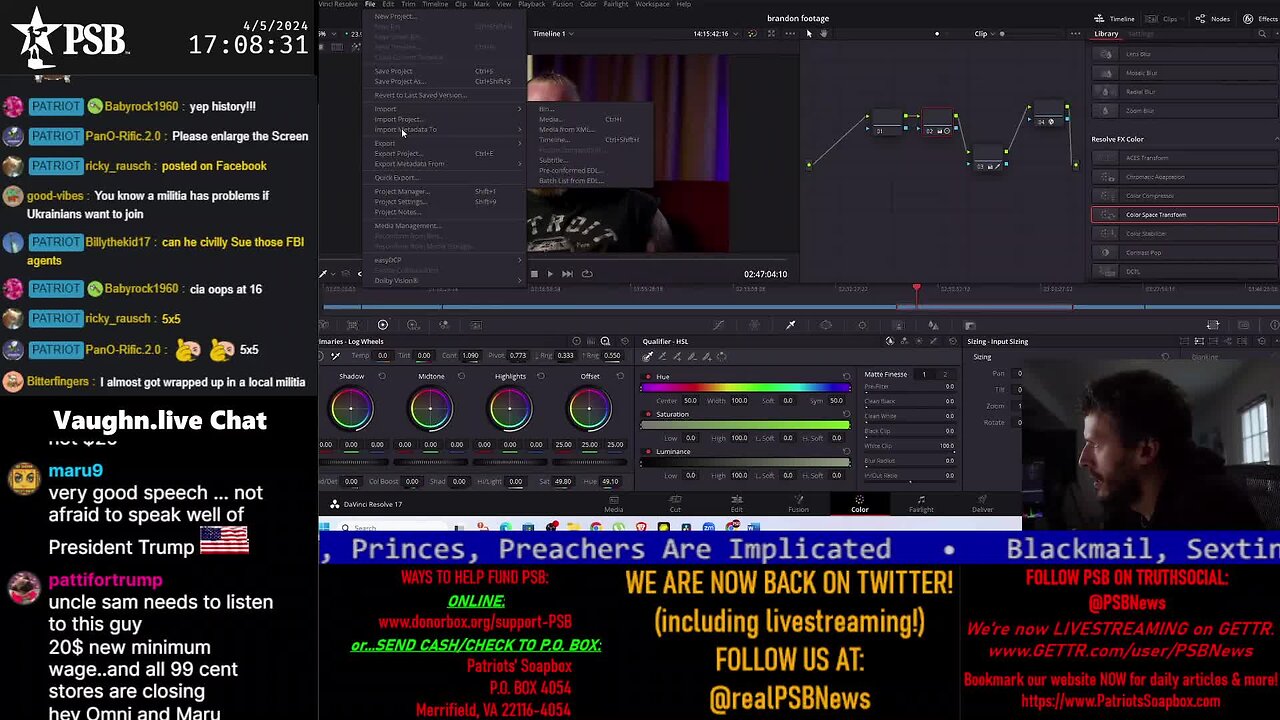
Task: Select the Mosaic Blur effect
Action: pos(1184,73)
